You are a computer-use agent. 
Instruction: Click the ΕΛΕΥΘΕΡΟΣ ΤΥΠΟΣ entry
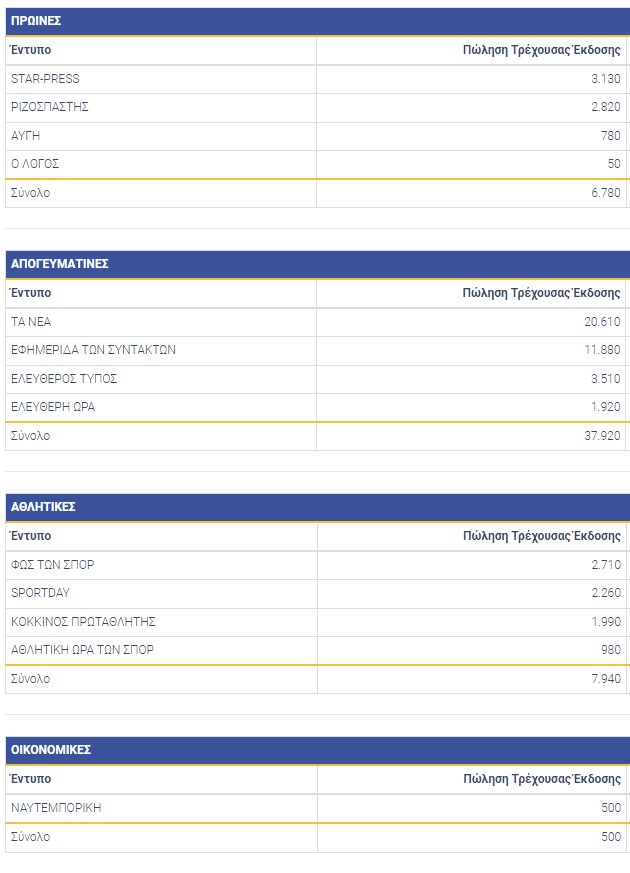(x=64, y=379)
